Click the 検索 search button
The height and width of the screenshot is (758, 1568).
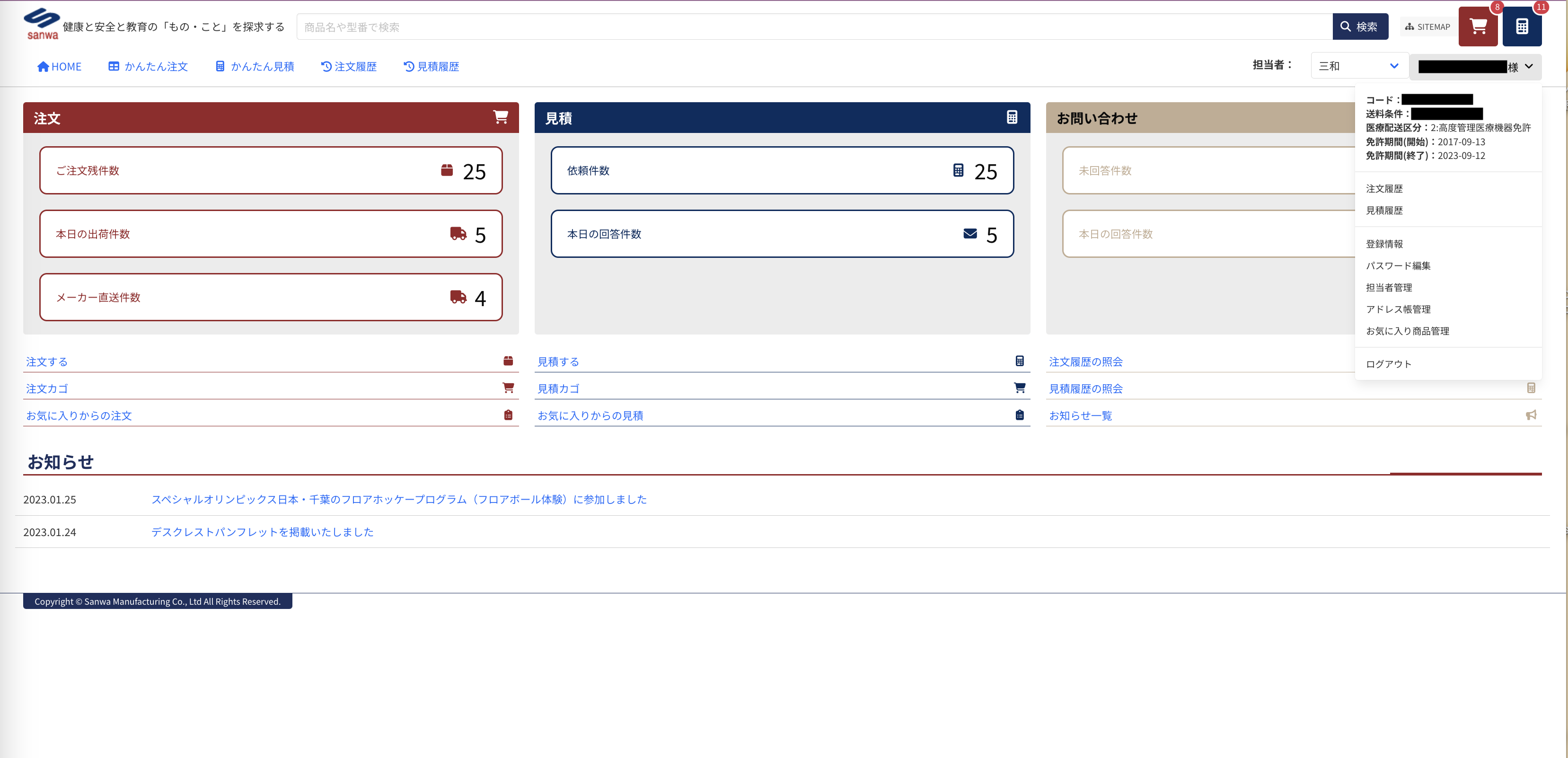(1359, 27)
